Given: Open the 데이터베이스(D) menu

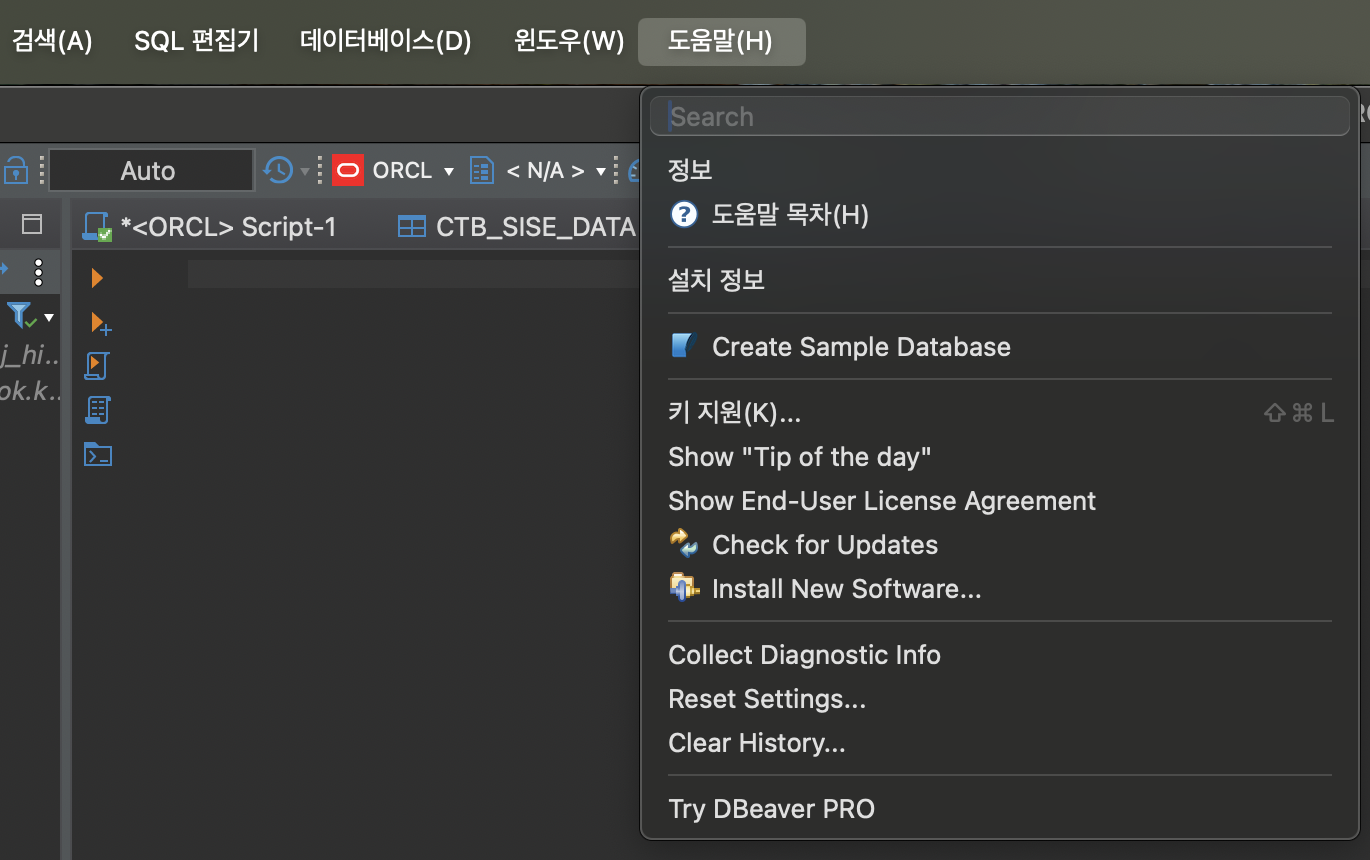Looking at the screenshot, I should coord(385,41).
